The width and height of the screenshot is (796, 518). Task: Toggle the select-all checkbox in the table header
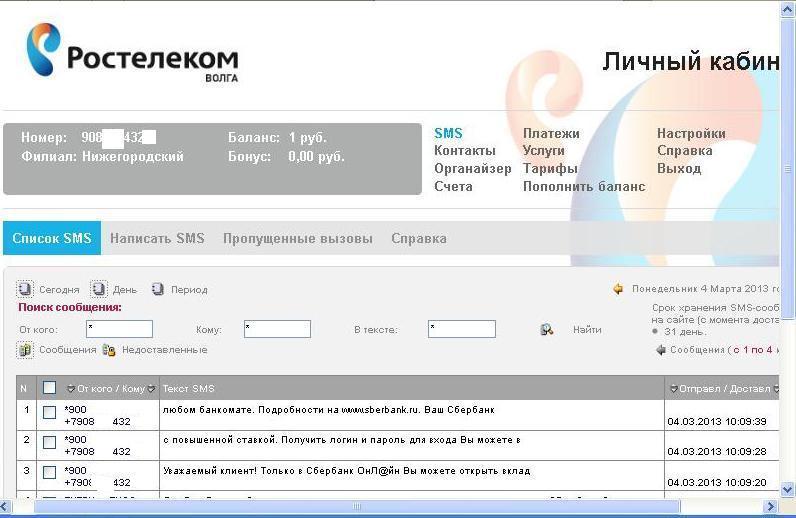pyautogui.click(x=49, y=388)
